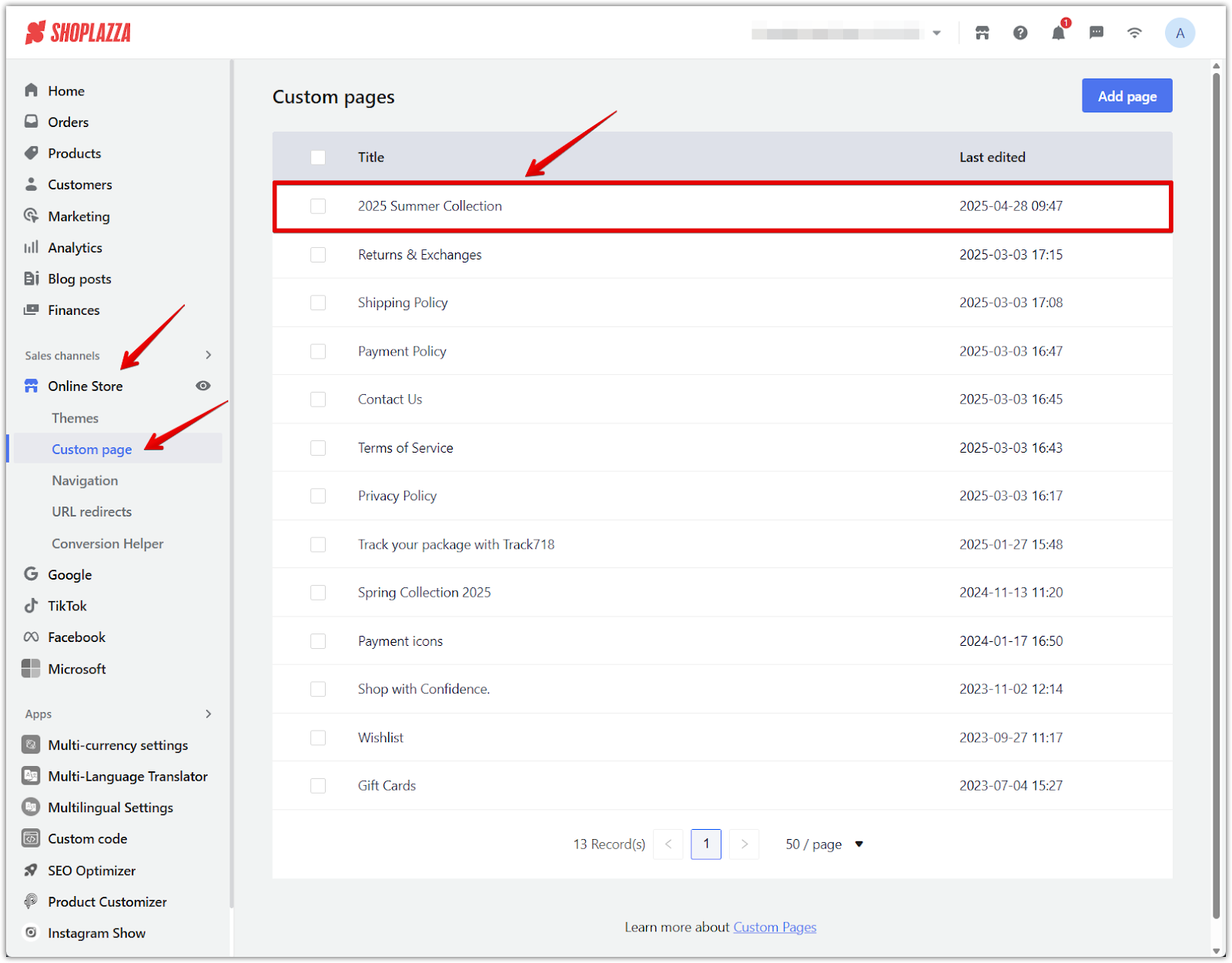This screenshot has height=963, width=1232.
Task: Open the Custom Pages help link
Action: click(x=775, y=927)
